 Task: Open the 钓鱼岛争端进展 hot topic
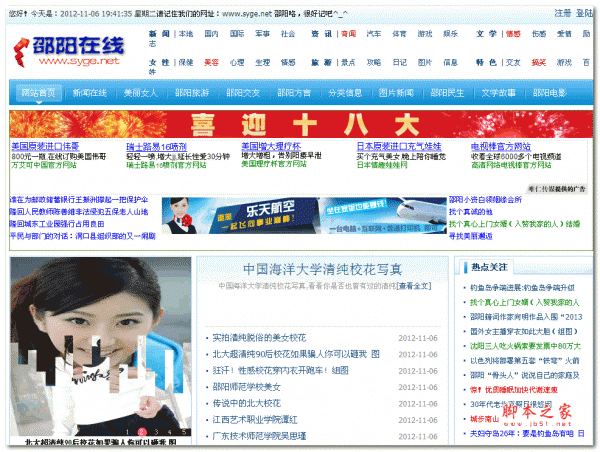pyautogui.click(x=522, y=288)
